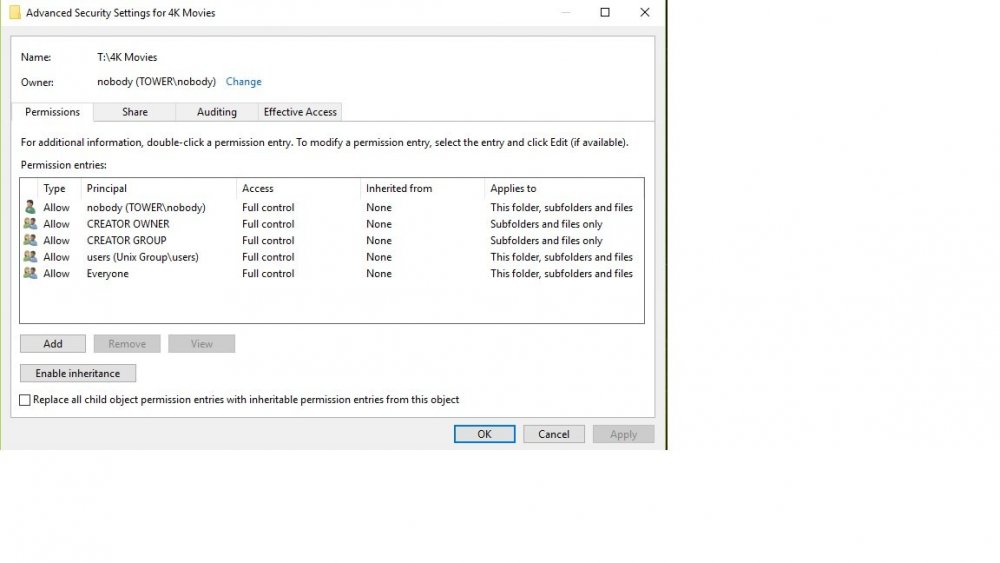Click the group icon beside CREATOR OWNER
Viewport: 1000px width, 563px height.
pos(30,223)
